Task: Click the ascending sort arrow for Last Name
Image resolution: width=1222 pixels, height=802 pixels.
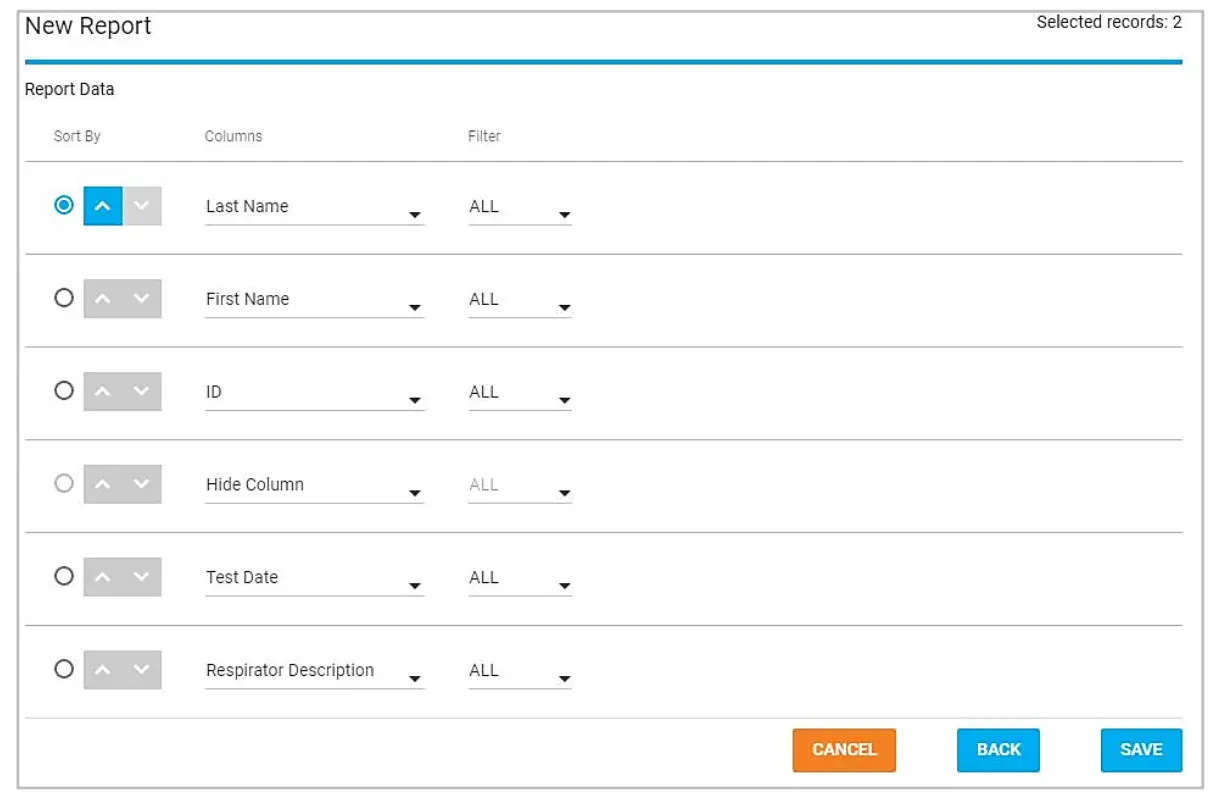Action: click(103, 206)
